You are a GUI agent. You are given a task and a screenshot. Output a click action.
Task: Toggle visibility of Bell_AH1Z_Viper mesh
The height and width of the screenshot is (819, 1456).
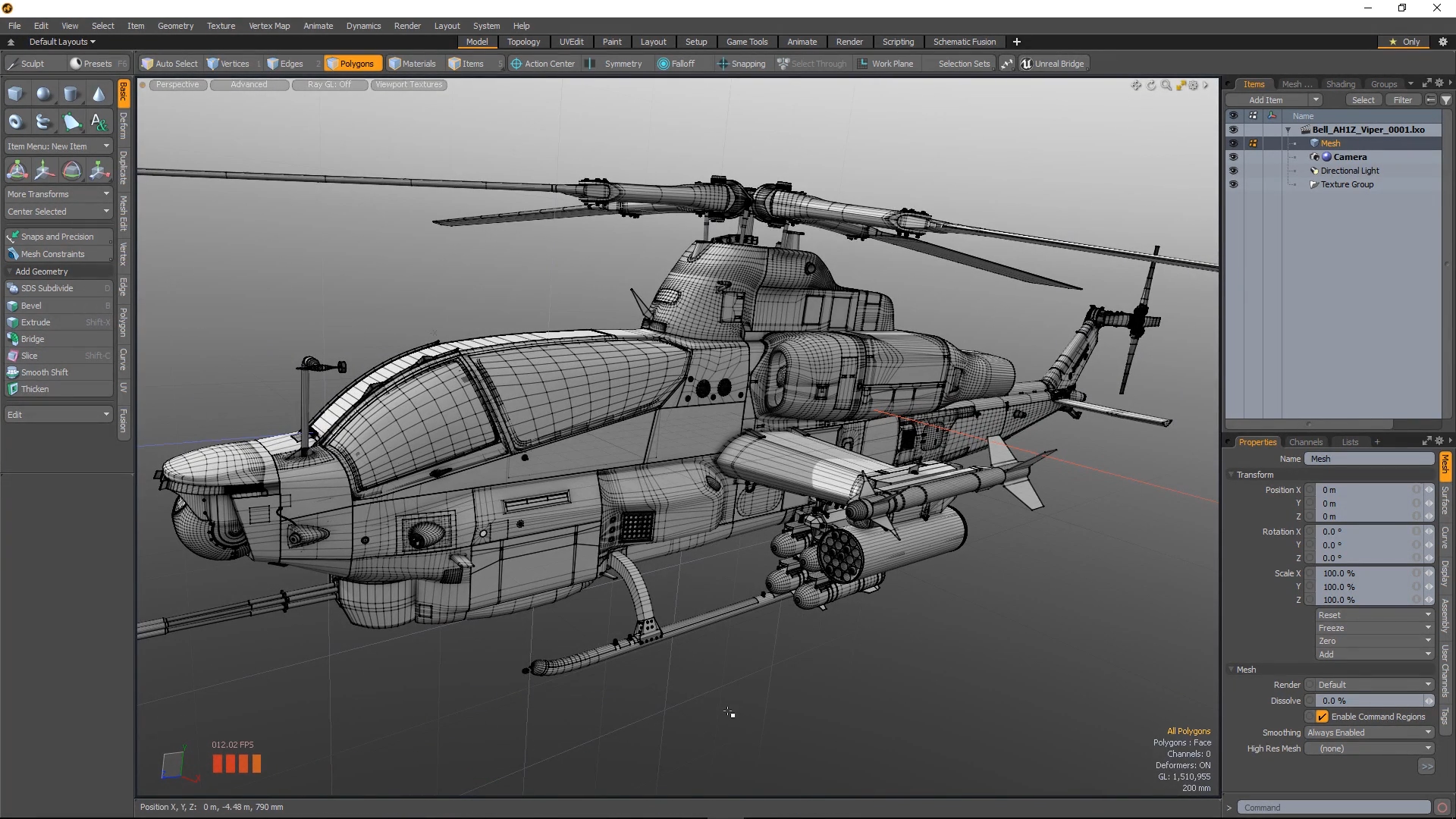point(1232,143)
